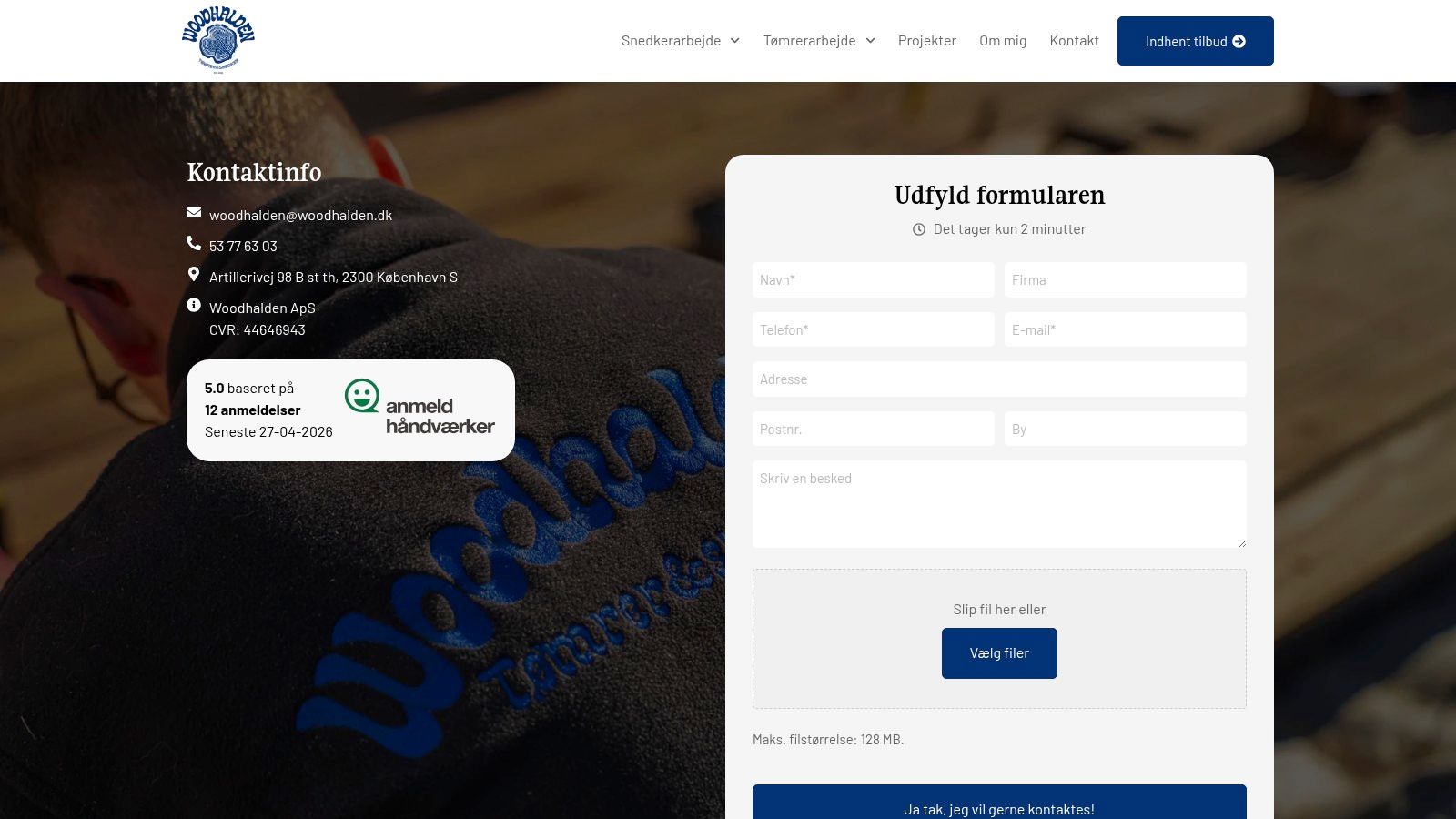Image resolution: width=1456 pixels, height=819 pixels.
Task: Expand the Tømrerarbejde dropdown chevron
Action: (x=870, y=41)
